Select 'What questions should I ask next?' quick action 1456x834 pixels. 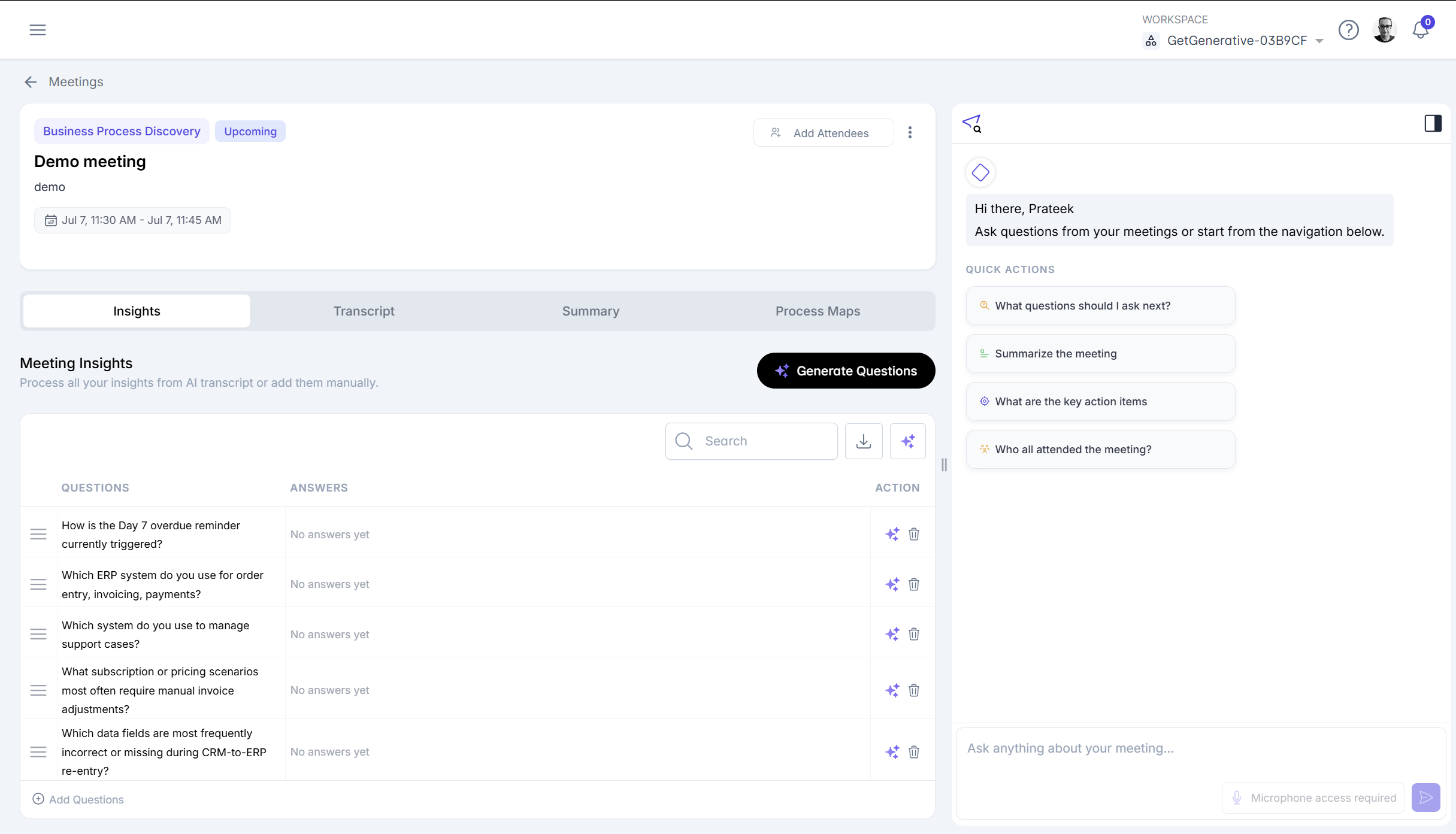pyautogui.click(x=1100, y=306)
